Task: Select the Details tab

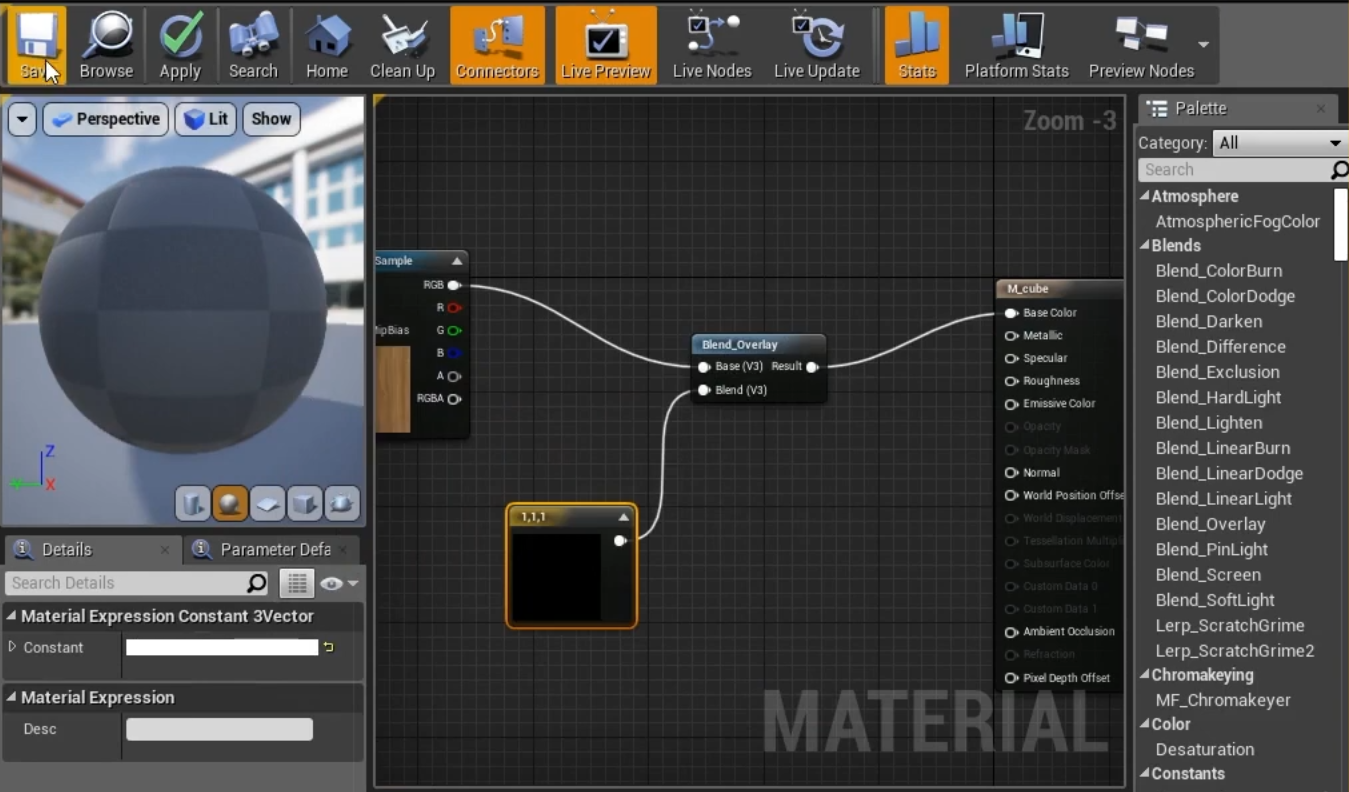Action: 66,549
